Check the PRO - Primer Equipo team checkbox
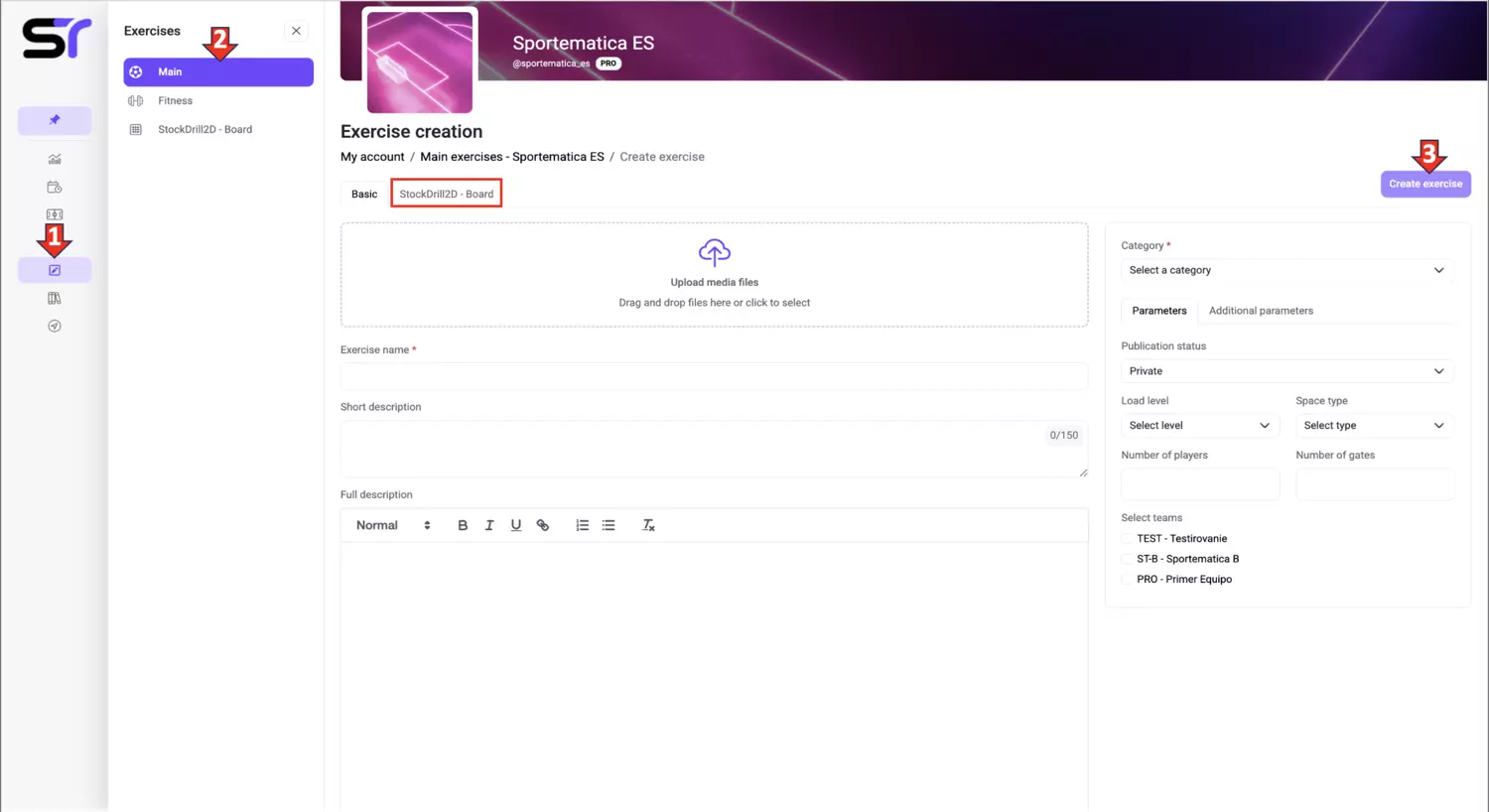The image size is (1489, 812). click(1127, 580)
